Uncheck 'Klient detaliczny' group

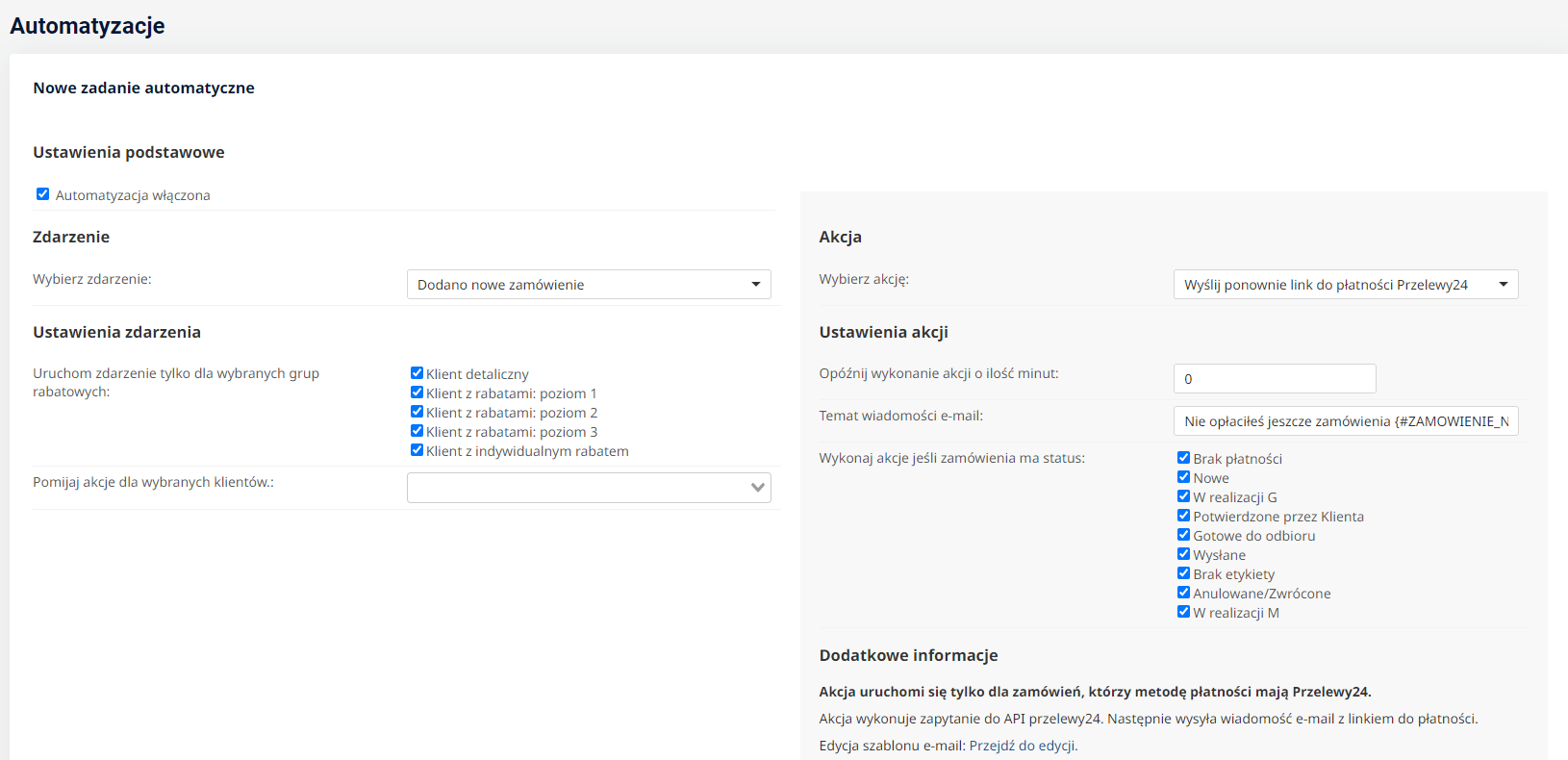pos(417,373)
